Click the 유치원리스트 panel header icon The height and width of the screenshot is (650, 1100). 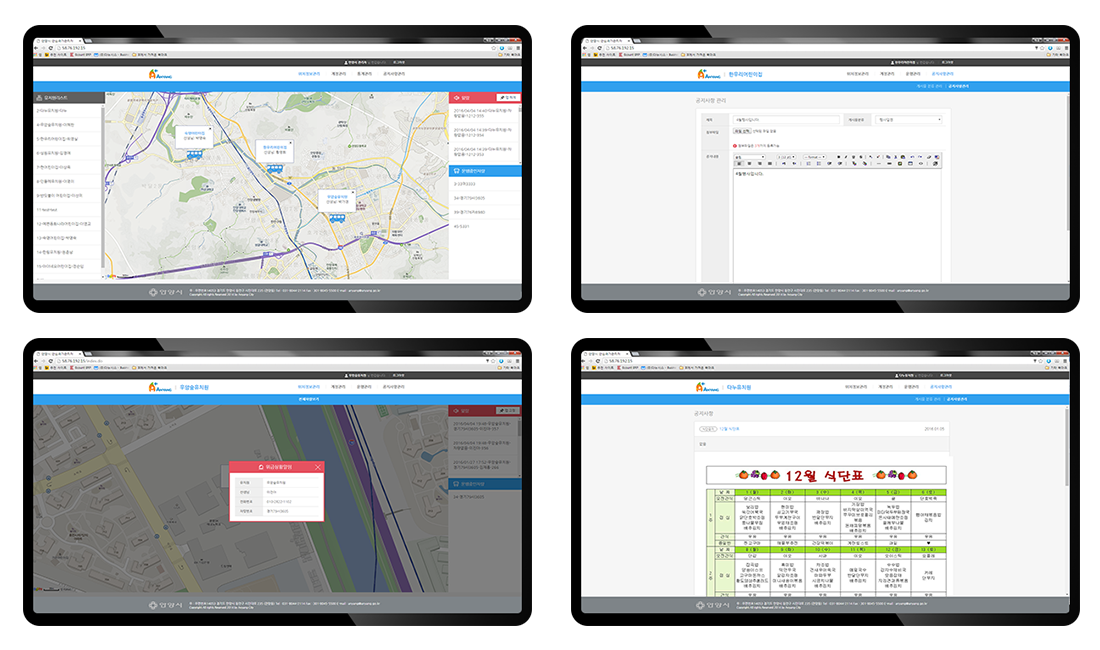(x=39, y=98)
